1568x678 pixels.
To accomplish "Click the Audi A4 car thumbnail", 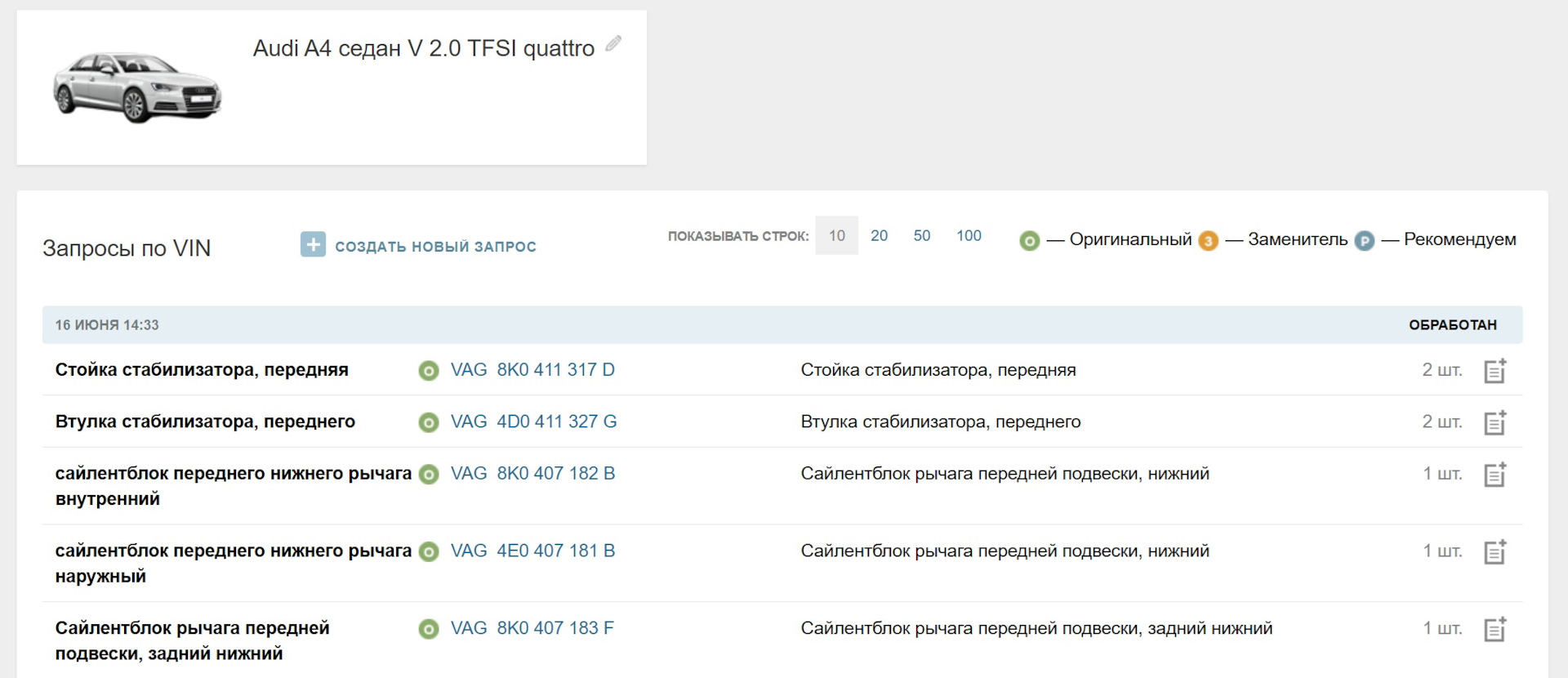I will pos(137,87).
